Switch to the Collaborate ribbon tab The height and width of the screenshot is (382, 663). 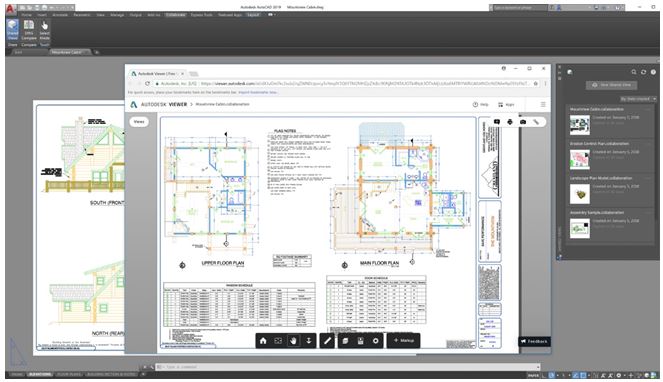coord(175,15)
